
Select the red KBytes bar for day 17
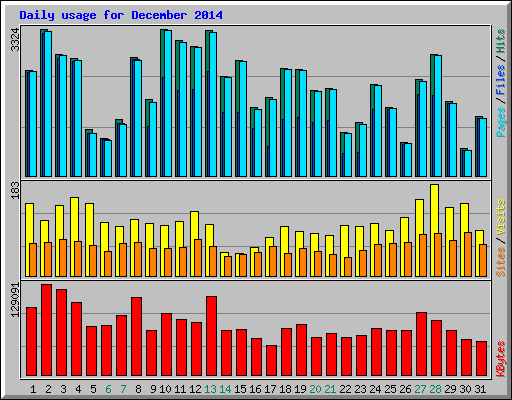[x=271, y=361]
